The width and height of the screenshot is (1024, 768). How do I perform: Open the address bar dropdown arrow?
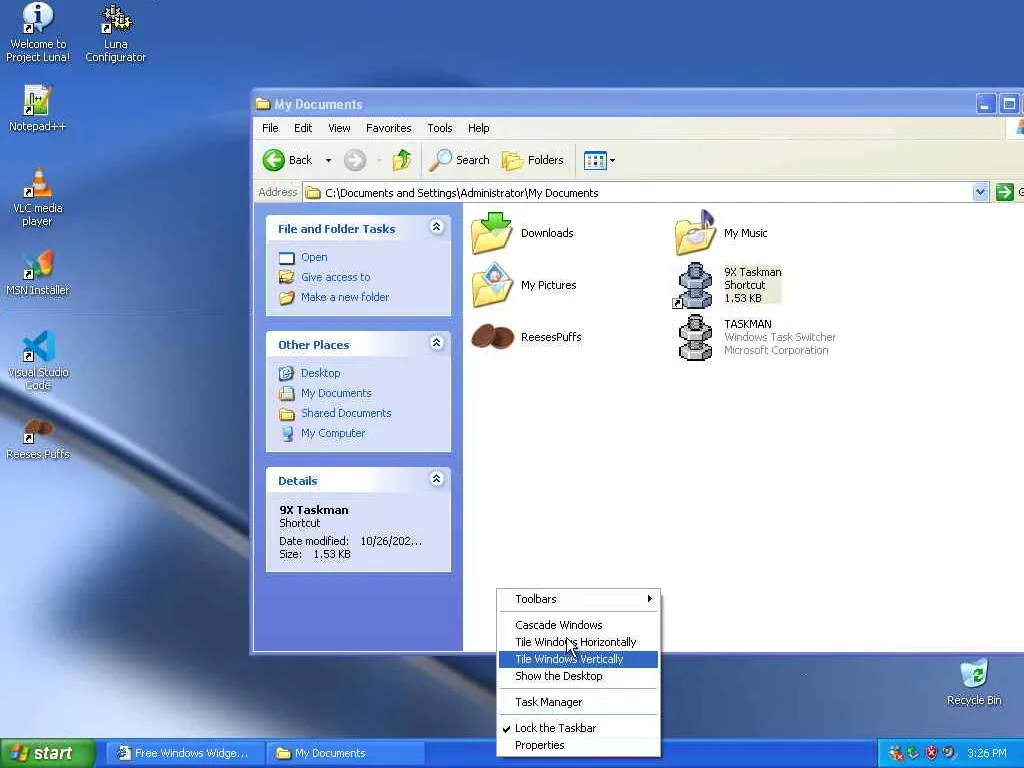click(x=980, y=192)
